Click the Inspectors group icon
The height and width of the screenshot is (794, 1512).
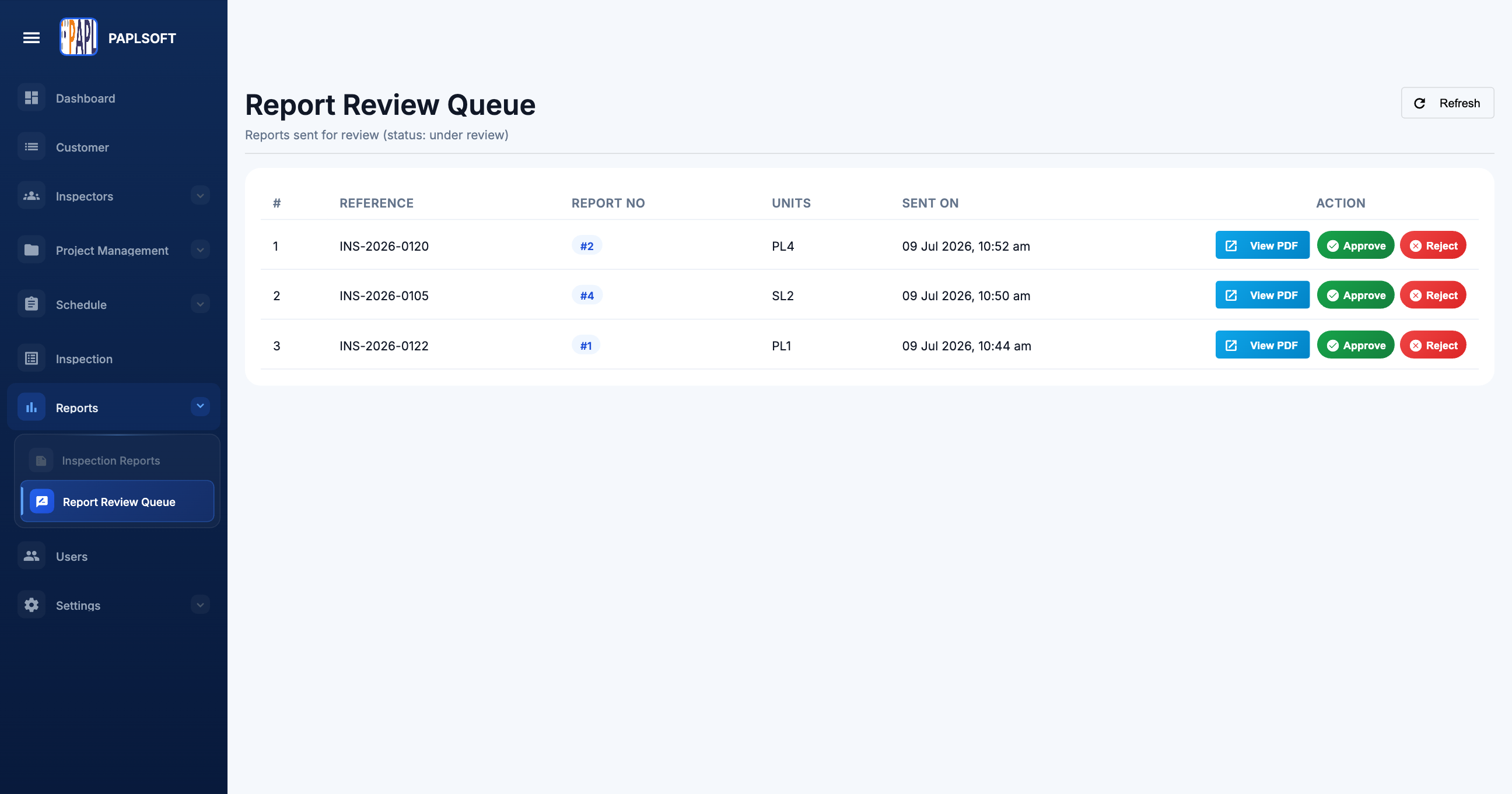click(x=32, y=196)
